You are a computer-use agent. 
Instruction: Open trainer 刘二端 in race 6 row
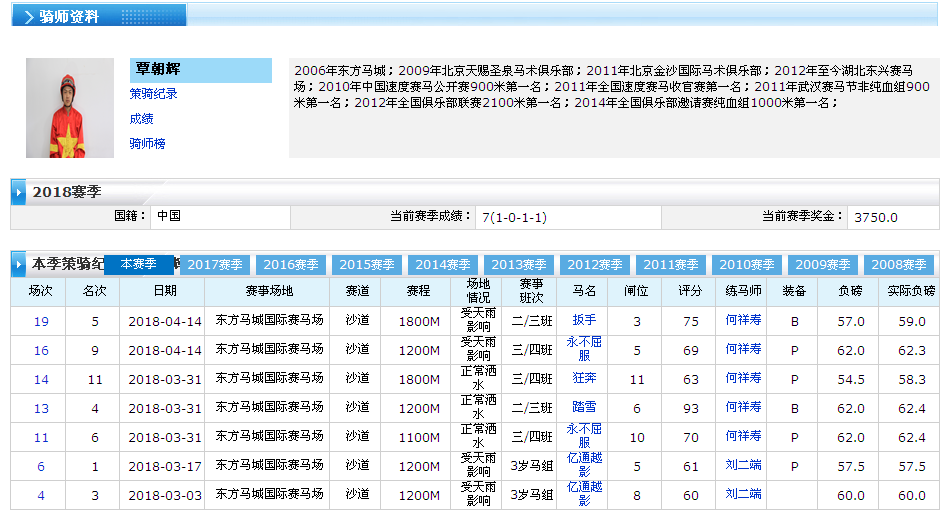pos(743,466)
